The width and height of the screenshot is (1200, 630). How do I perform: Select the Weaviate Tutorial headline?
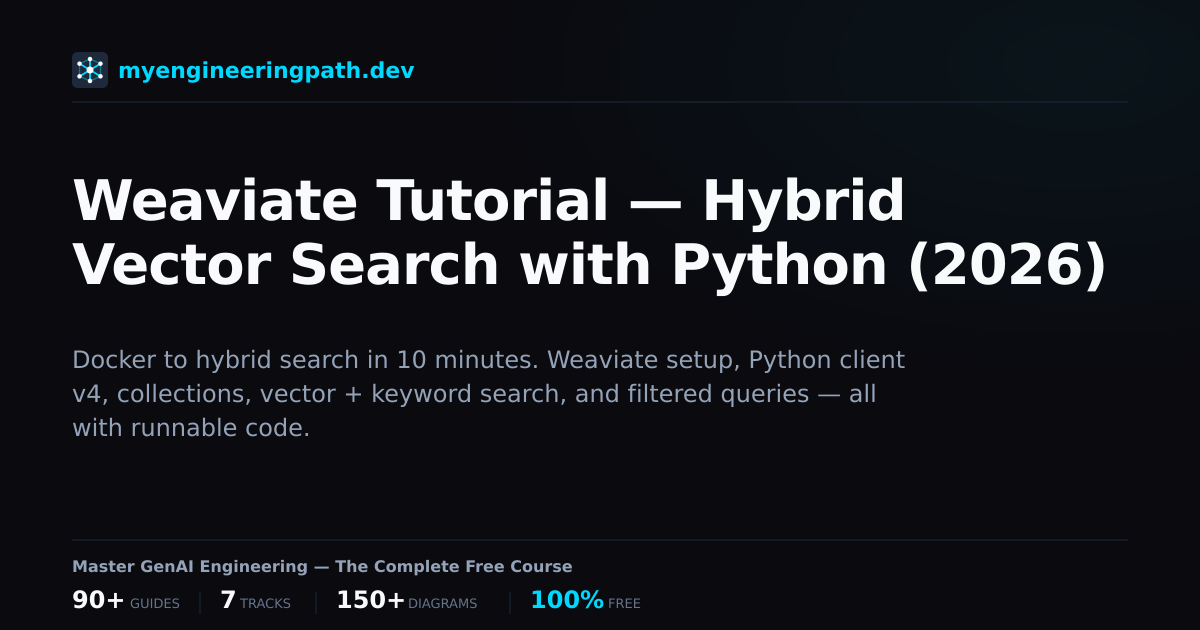coord(590,233)
